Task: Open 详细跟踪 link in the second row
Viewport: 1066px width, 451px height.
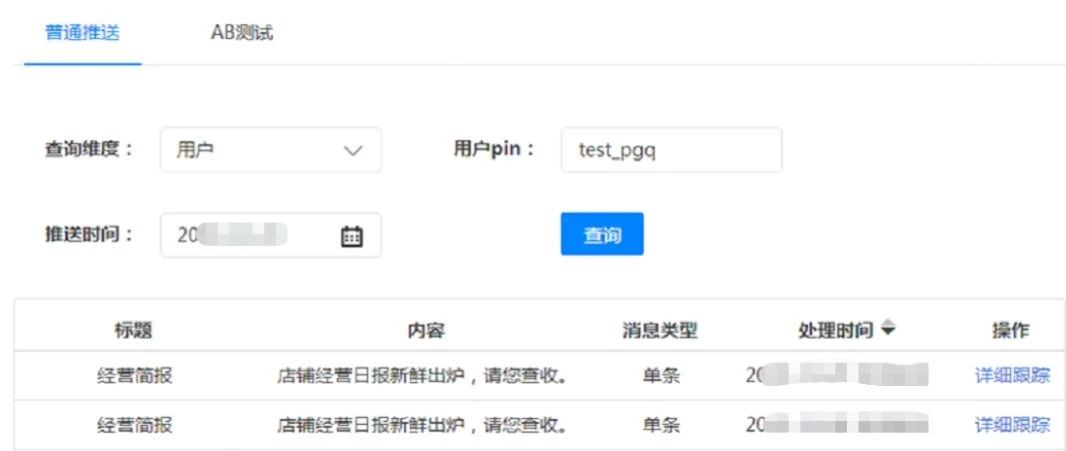Action: [x=1012, y=425]
